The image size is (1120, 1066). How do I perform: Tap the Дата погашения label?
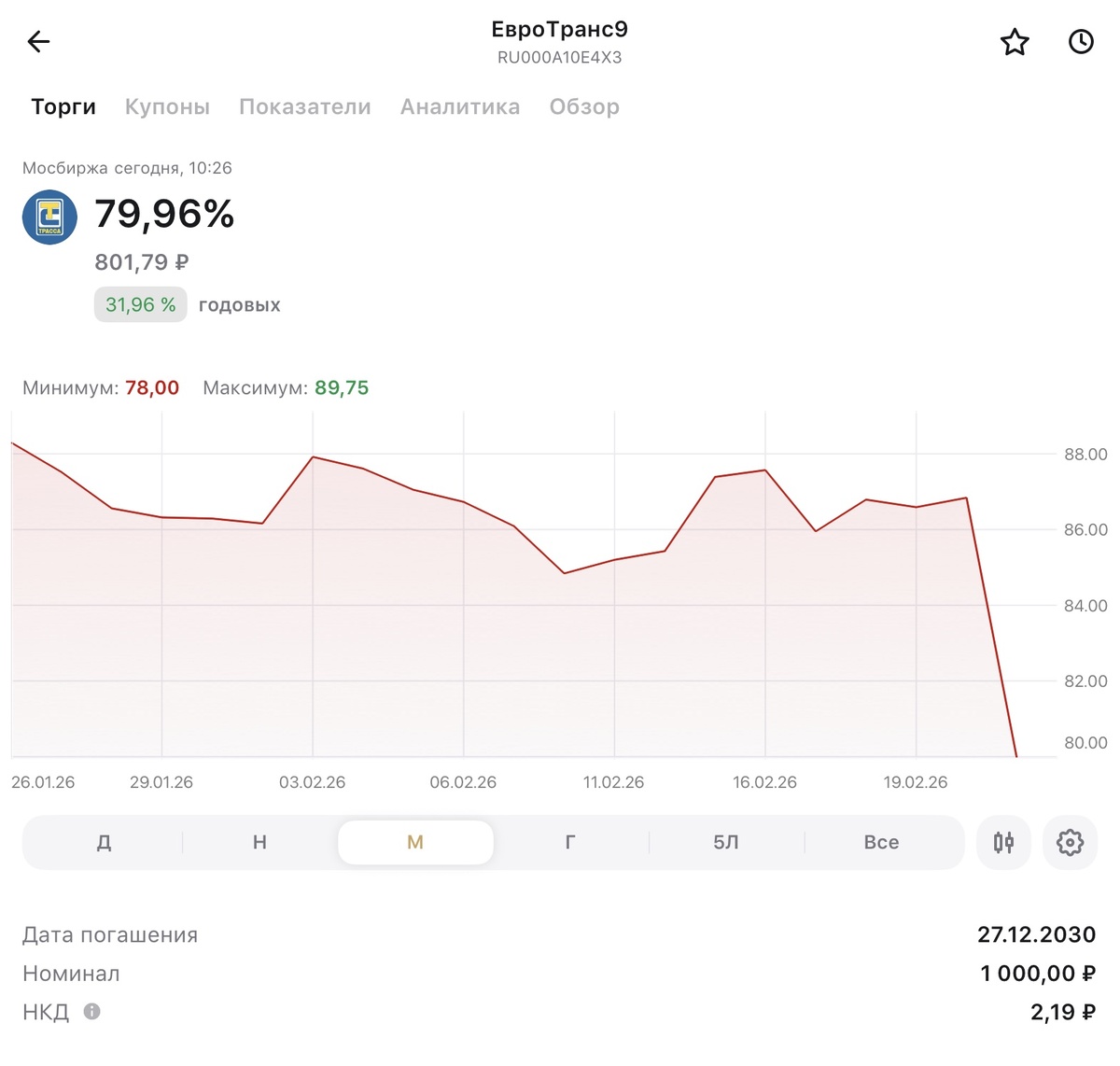click(x=110, y=935)
